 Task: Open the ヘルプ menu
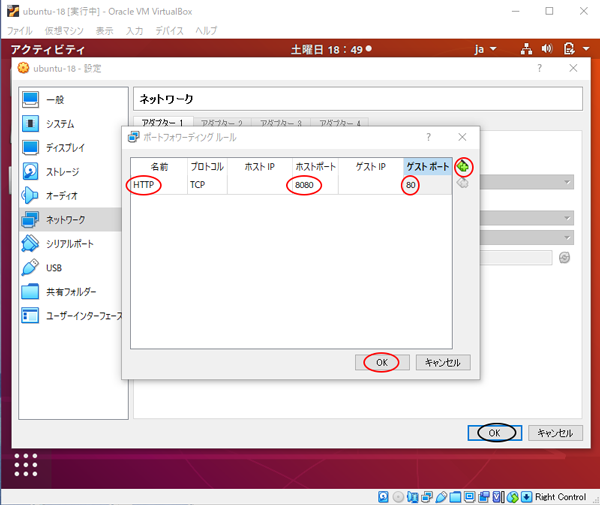[206, 31]
